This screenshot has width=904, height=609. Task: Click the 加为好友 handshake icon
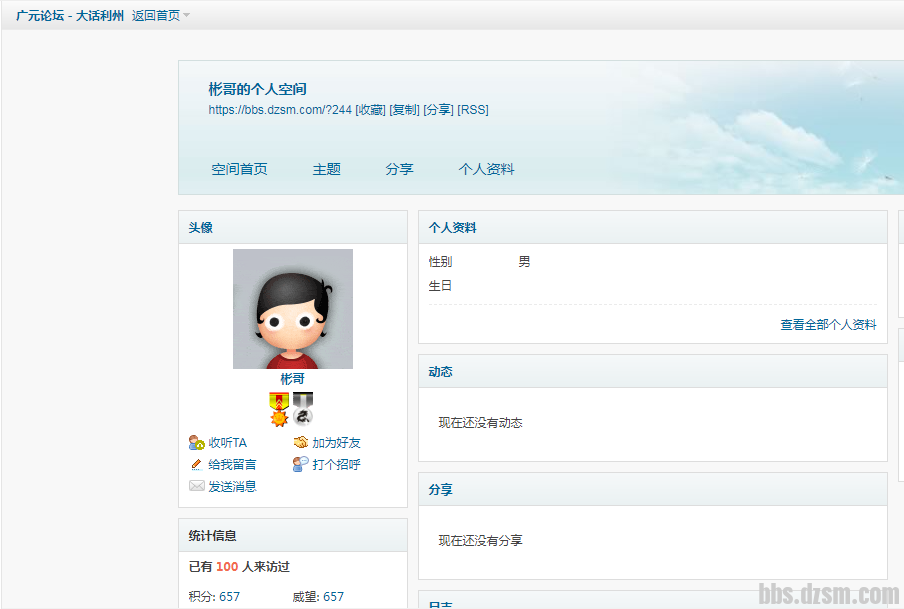point(301,443)
